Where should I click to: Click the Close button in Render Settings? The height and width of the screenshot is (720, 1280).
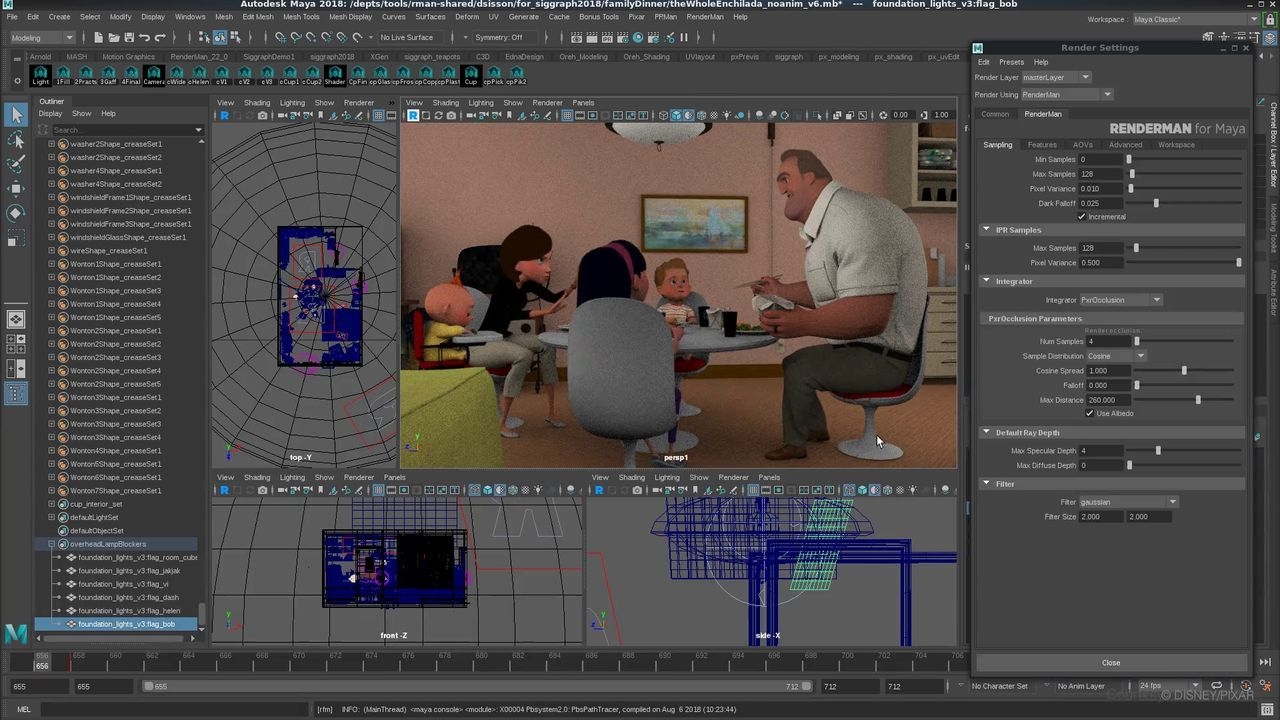tap(1111, 663)
